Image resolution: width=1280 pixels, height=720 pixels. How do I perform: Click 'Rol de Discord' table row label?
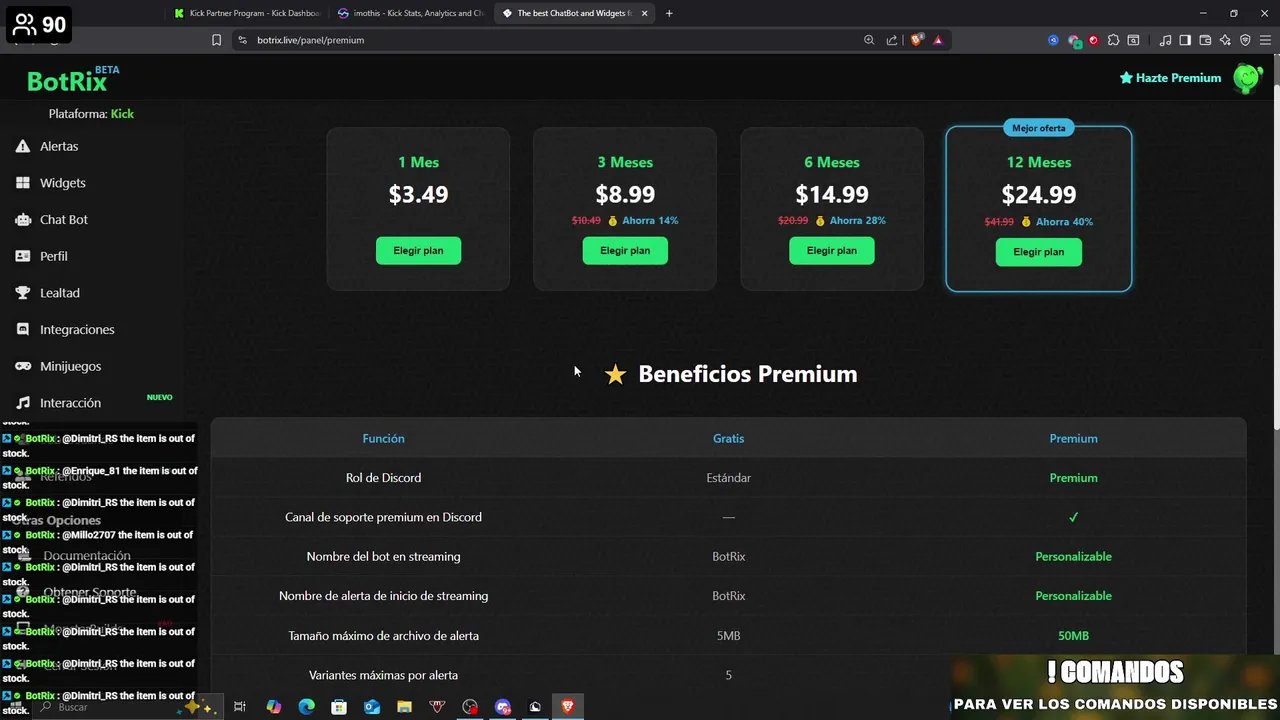383,478
